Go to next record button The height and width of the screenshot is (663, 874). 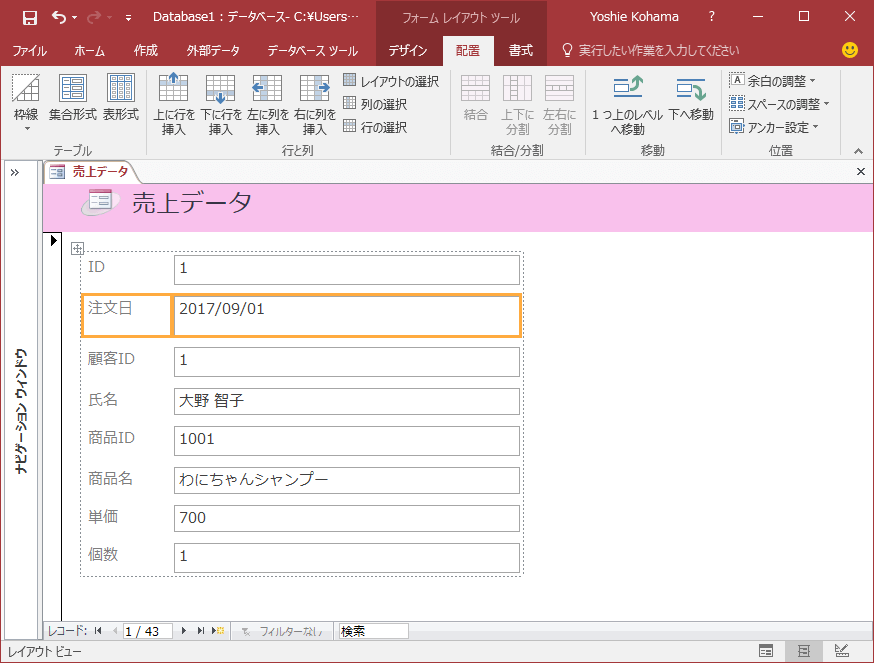coord(184,631)
